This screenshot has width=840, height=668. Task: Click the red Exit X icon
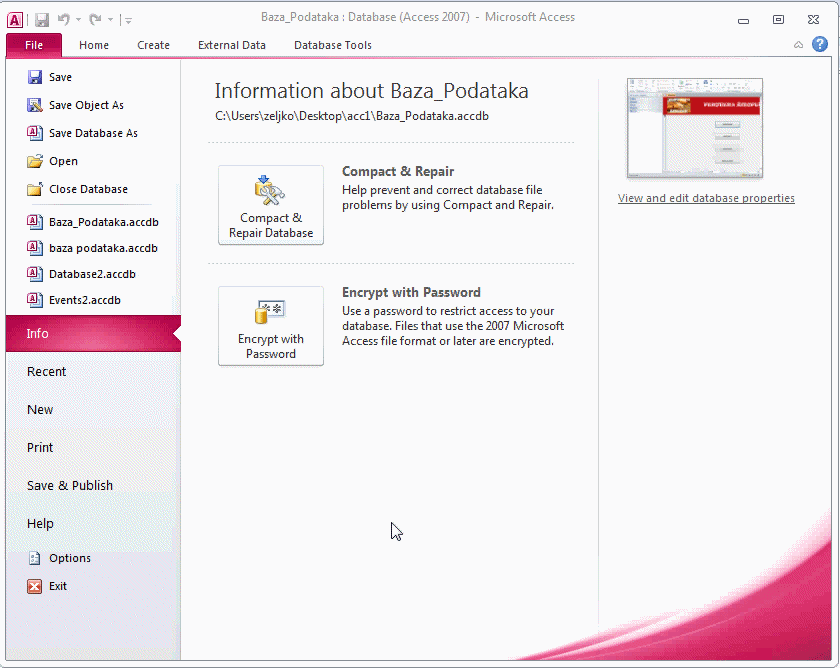[x=35, y=587]
